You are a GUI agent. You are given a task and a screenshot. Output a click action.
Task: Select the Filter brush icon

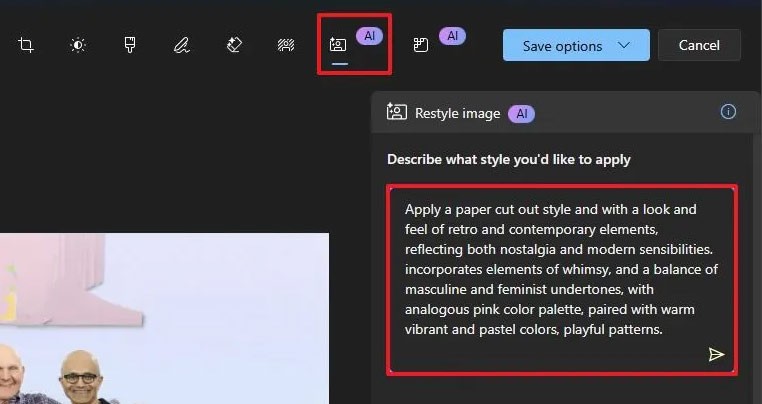tap(130, 45)
